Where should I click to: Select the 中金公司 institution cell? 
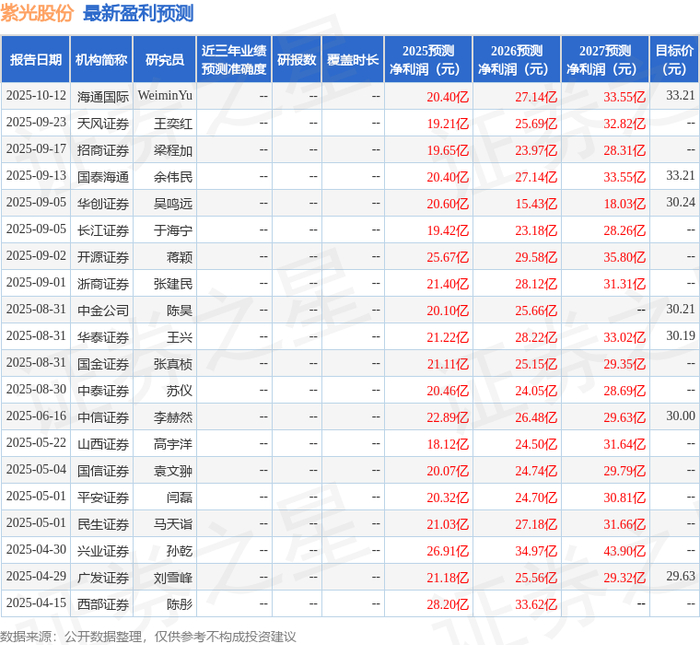pos(103,310)
